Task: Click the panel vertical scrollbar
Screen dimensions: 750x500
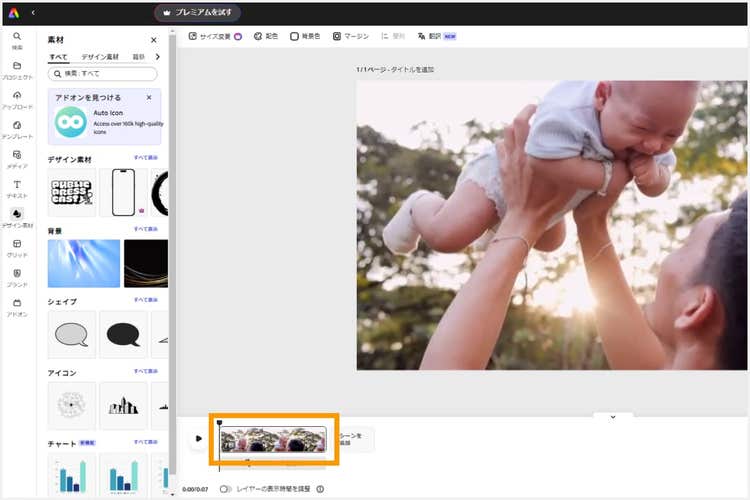Action: 172,254
